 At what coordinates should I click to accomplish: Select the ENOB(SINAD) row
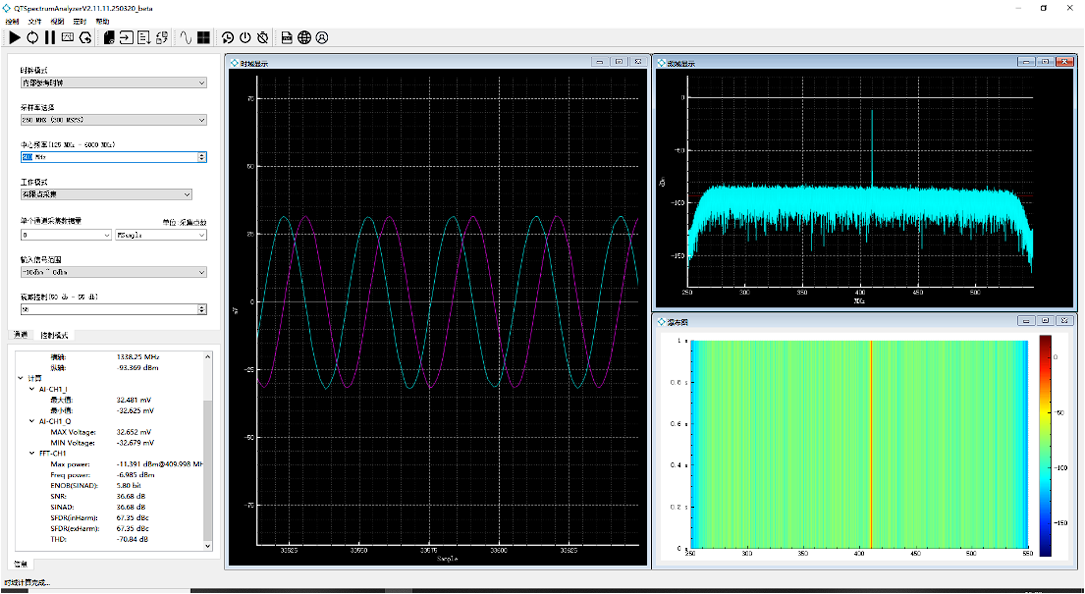[111, 485]
